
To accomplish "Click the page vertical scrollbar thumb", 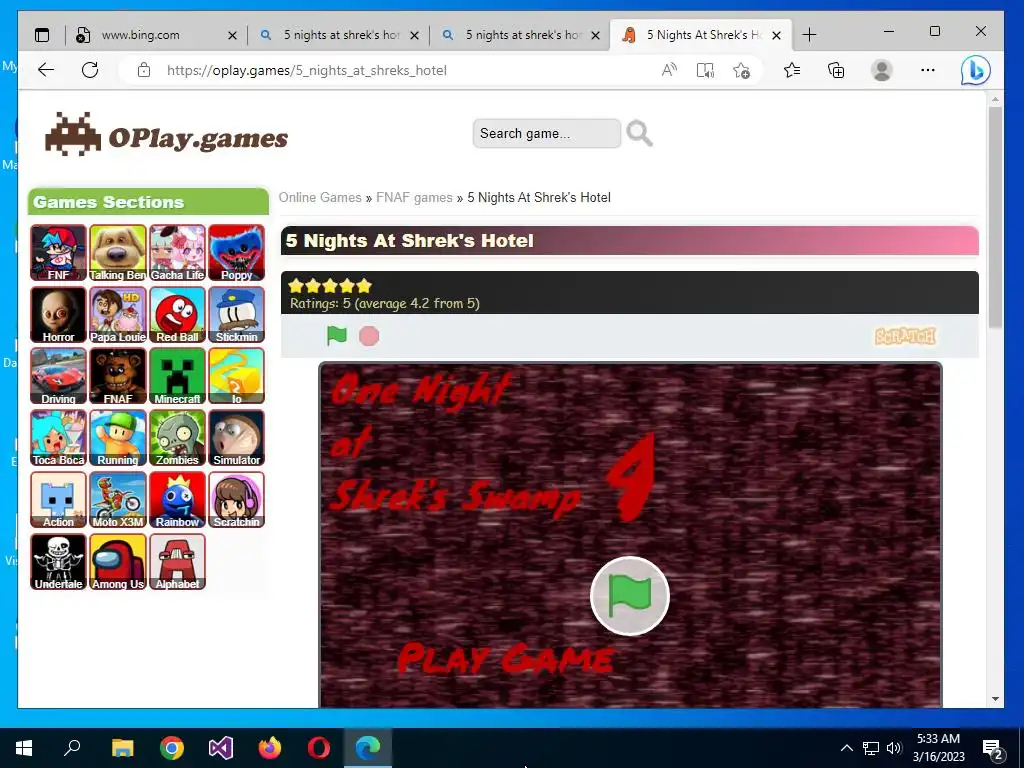I will tap(995, 217).
